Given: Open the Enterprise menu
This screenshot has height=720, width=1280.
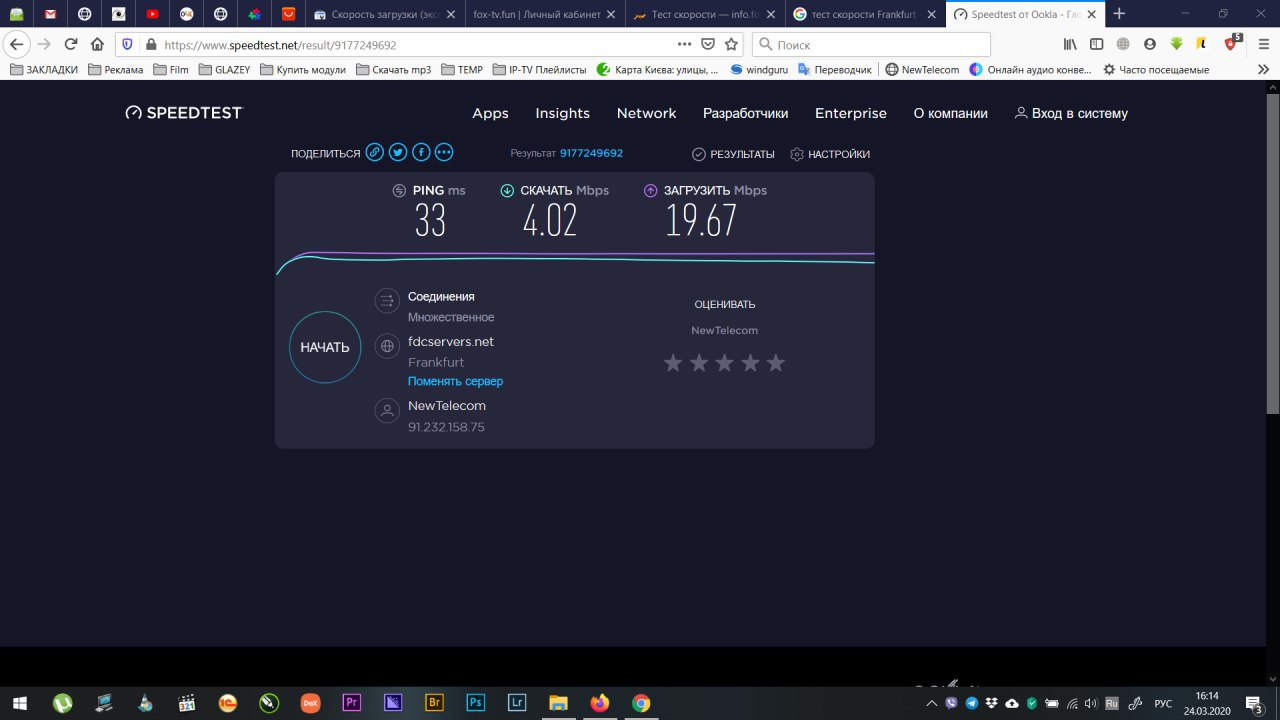Looking at the screenshot, I should pos(851,113).
